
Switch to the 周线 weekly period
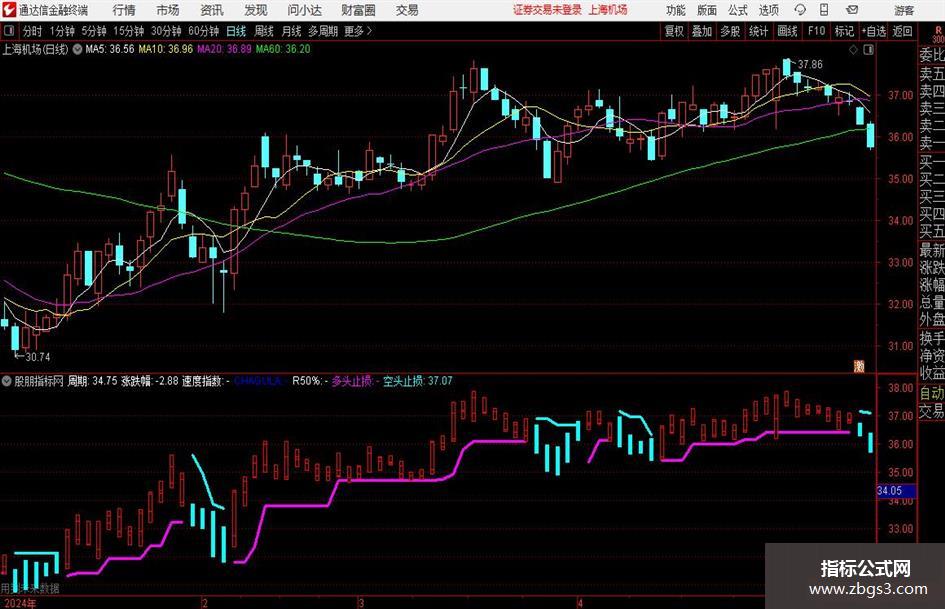coord(263,31)
